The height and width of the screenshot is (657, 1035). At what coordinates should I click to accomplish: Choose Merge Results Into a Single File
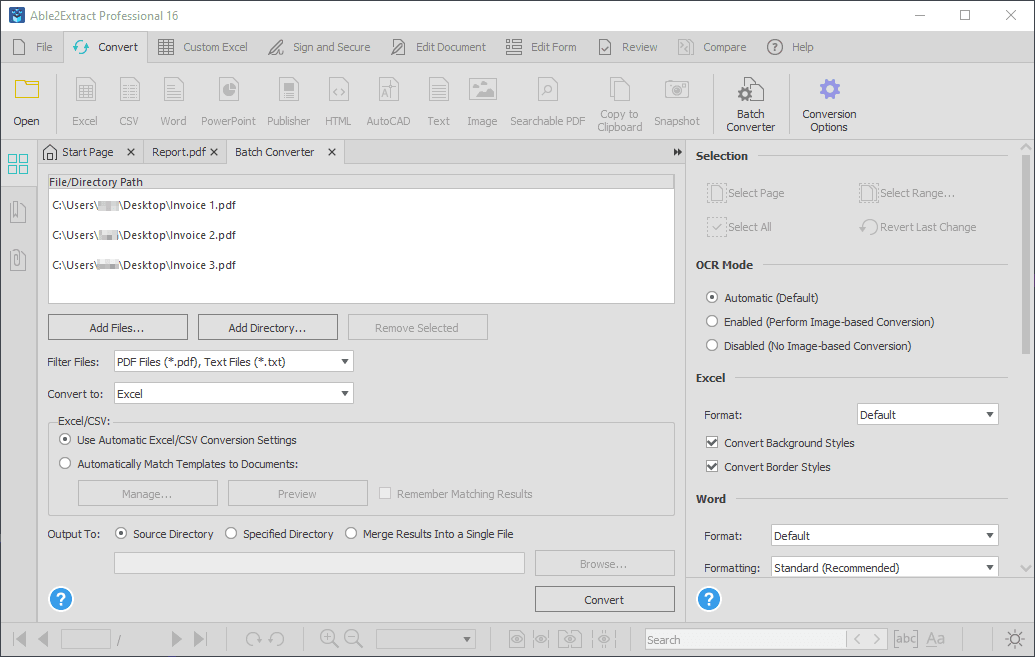point(351,533)
